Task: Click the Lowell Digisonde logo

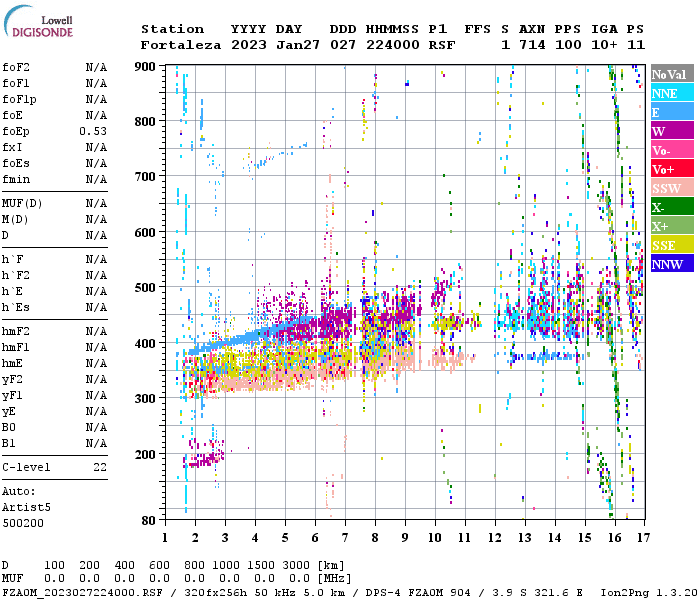Action: tap(38, 21)
